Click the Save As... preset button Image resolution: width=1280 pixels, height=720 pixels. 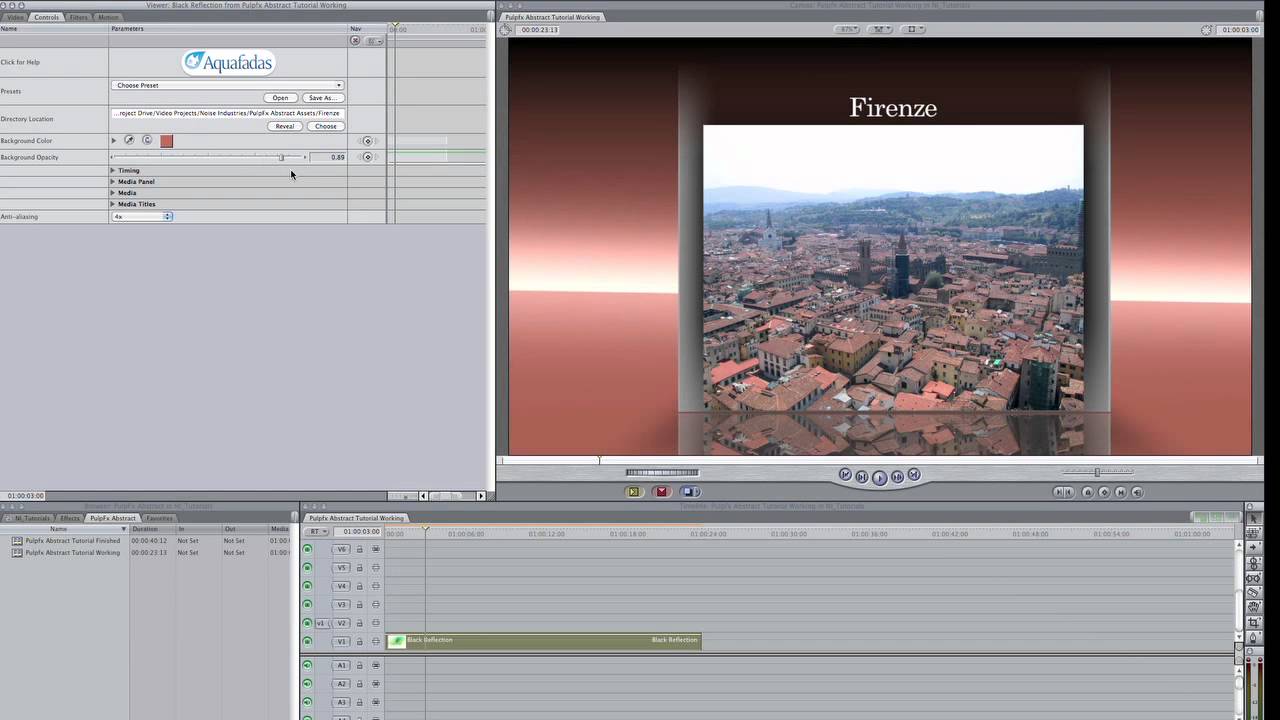coord(322,98)
